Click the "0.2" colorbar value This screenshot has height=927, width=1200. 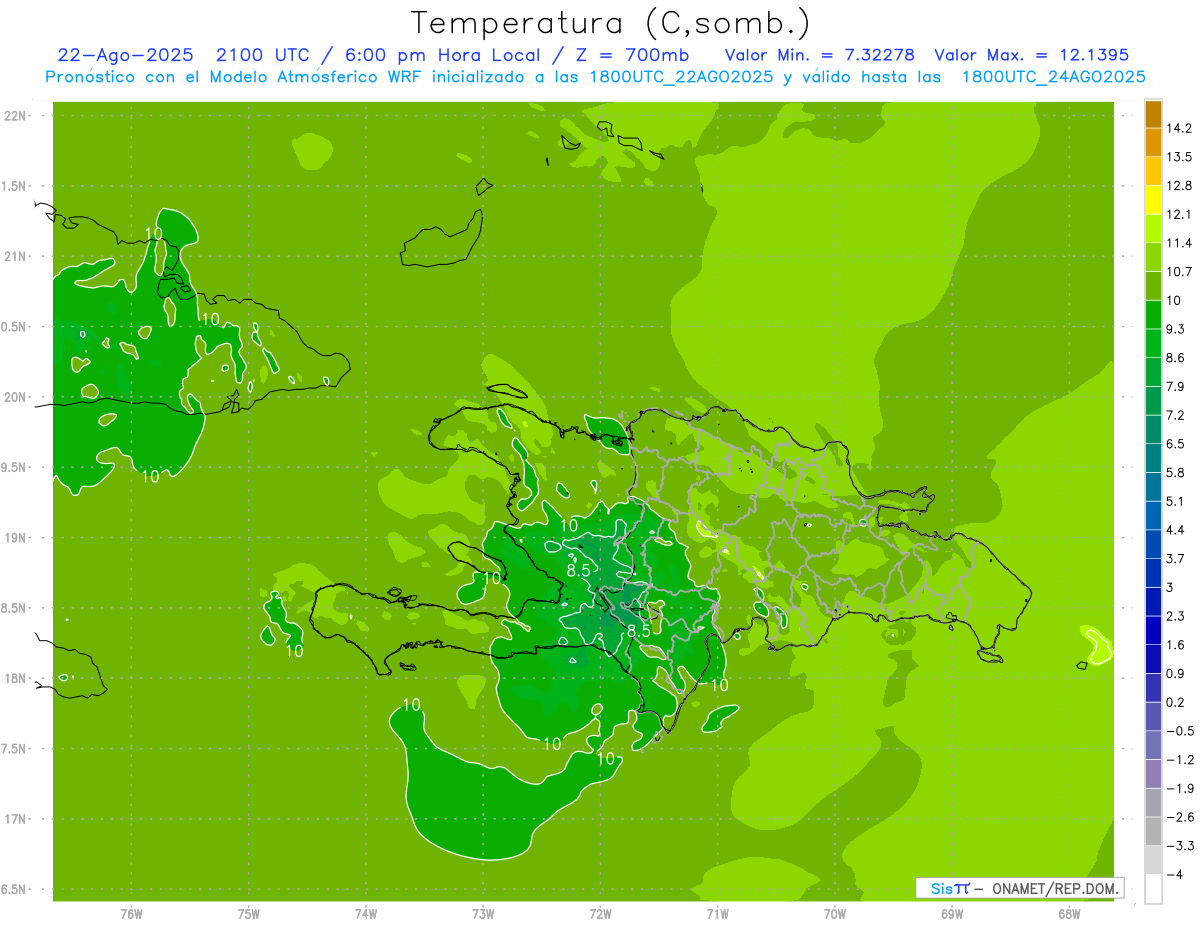(x=1176, y=702)
